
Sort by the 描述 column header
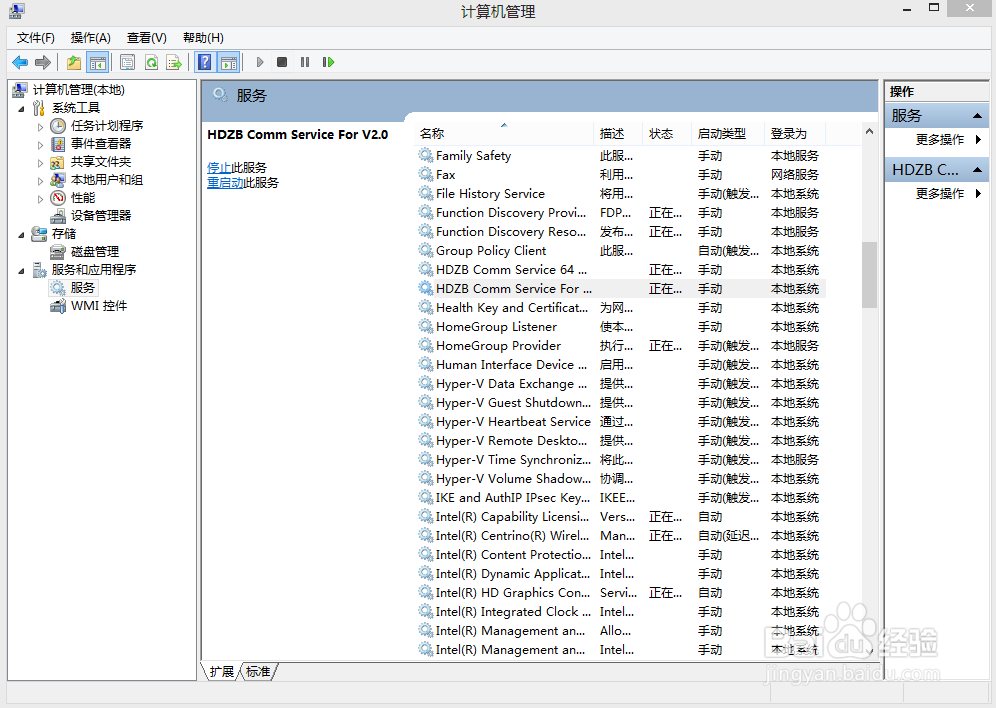(x=619, y=133)
